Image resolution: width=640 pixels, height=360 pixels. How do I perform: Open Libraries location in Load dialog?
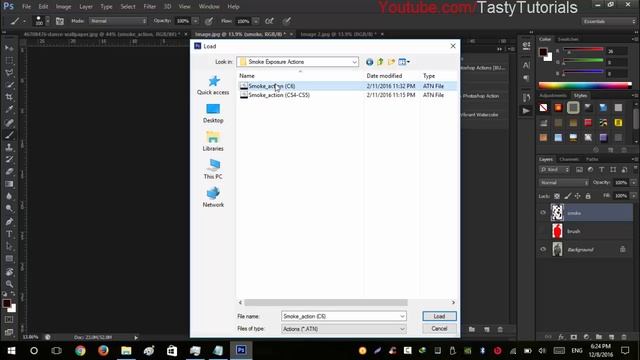(213, 141)
